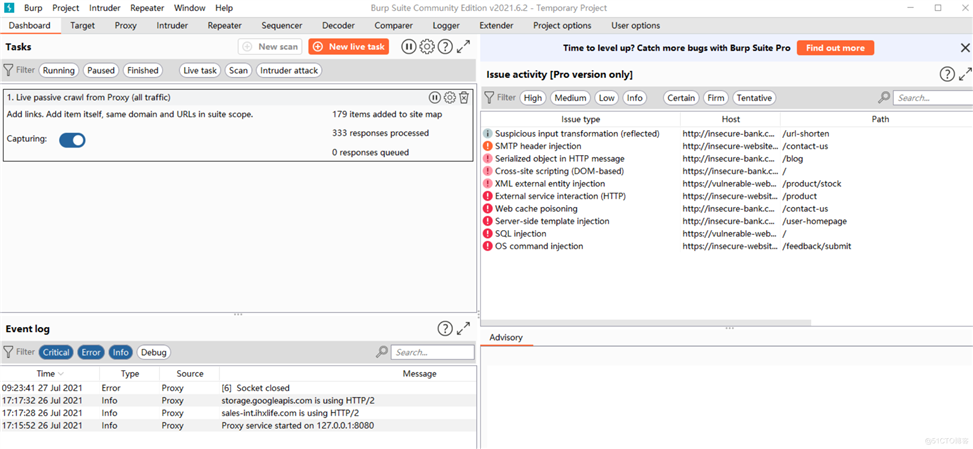Switch to the Repeater tab
973x449 pixels.
coord(225,25)
